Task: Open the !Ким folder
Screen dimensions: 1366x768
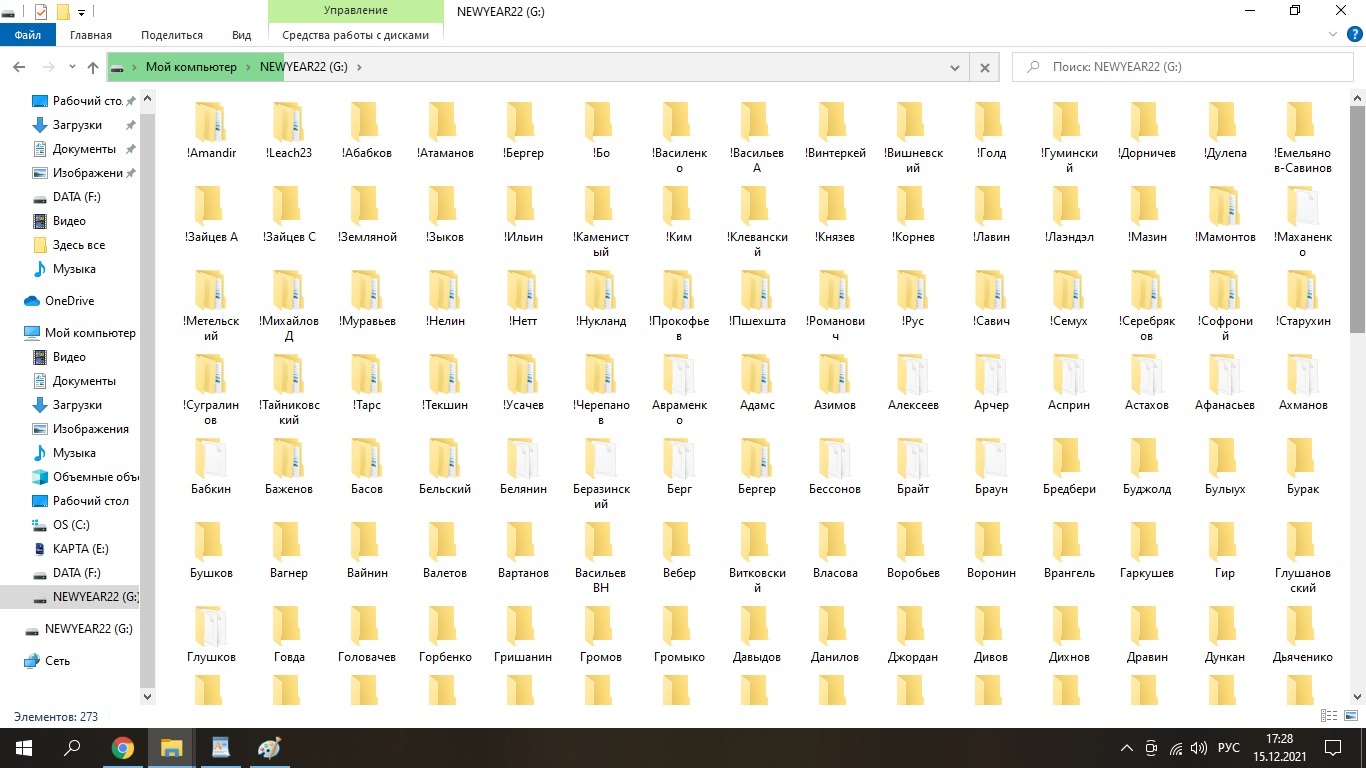Action: point(679,214)
